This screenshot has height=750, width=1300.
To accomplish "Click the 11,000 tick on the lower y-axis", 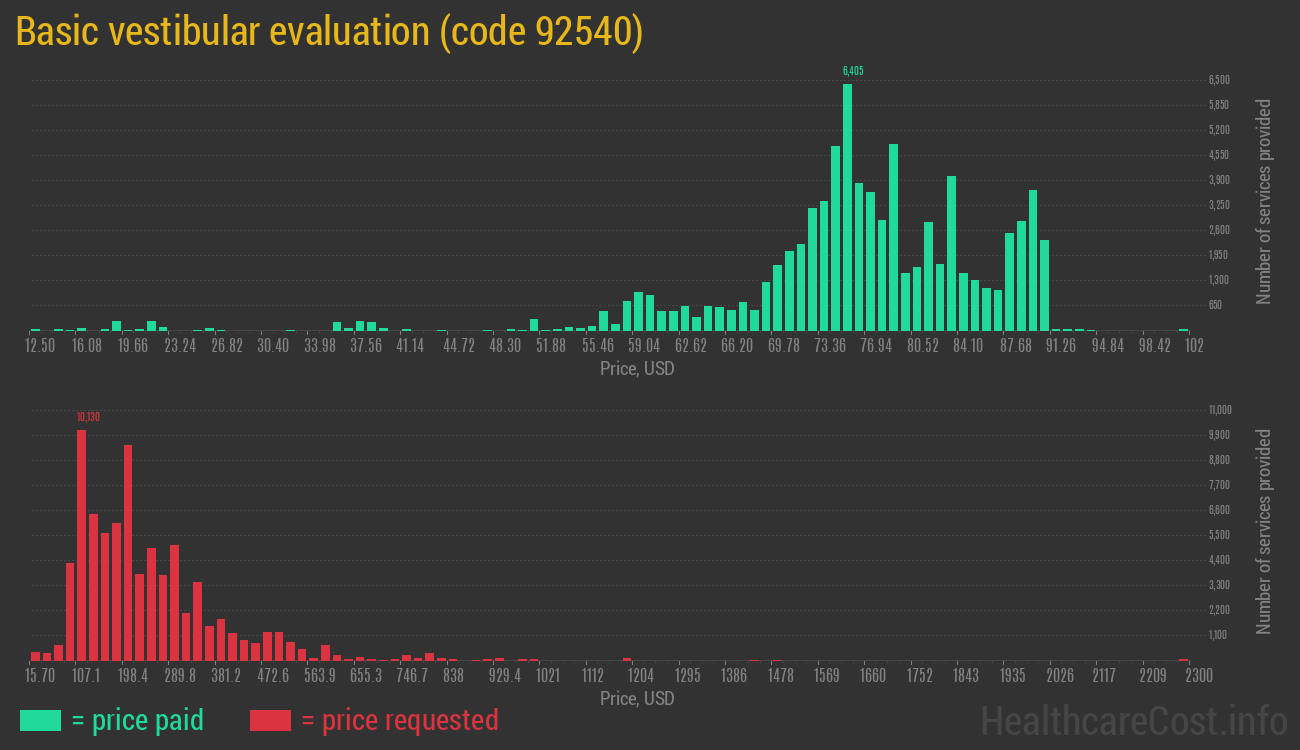I will point(1219,410).
